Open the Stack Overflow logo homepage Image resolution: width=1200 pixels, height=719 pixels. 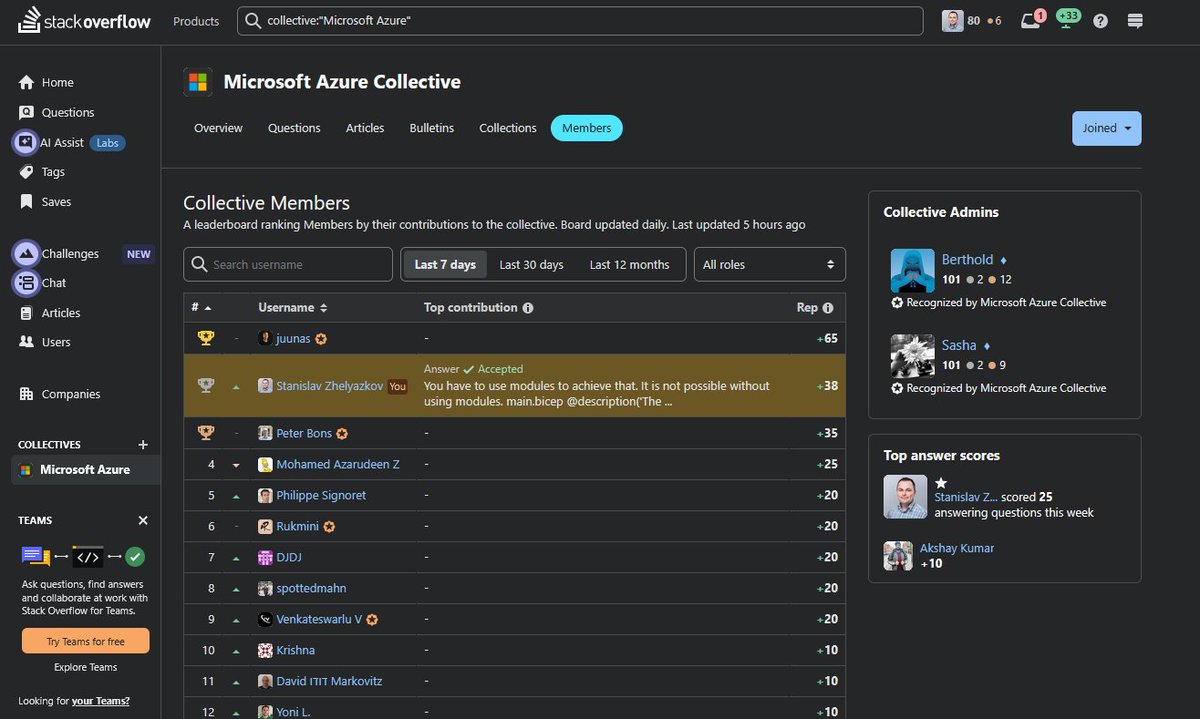point(85,20)
